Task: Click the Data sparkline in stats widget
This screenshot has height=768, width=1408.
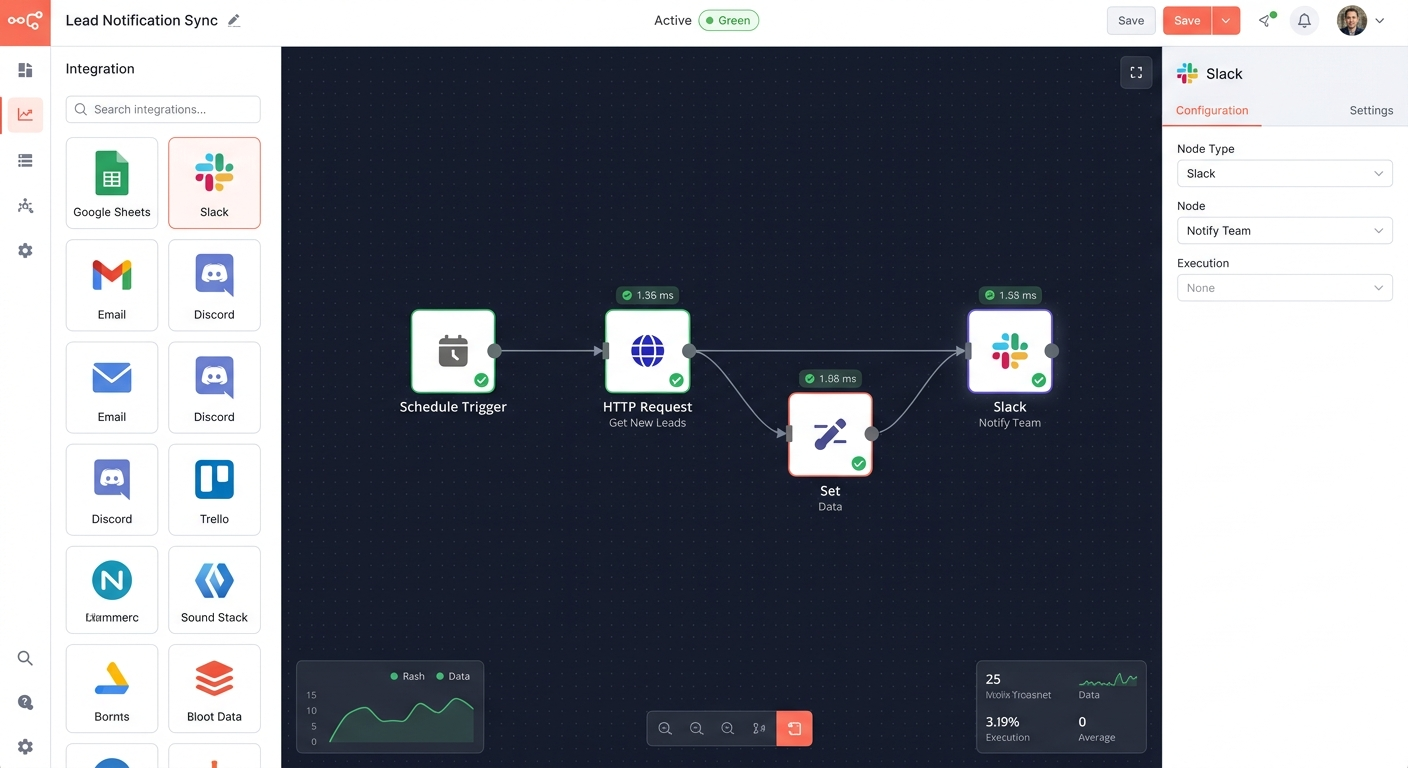Action: [1108, 679]
